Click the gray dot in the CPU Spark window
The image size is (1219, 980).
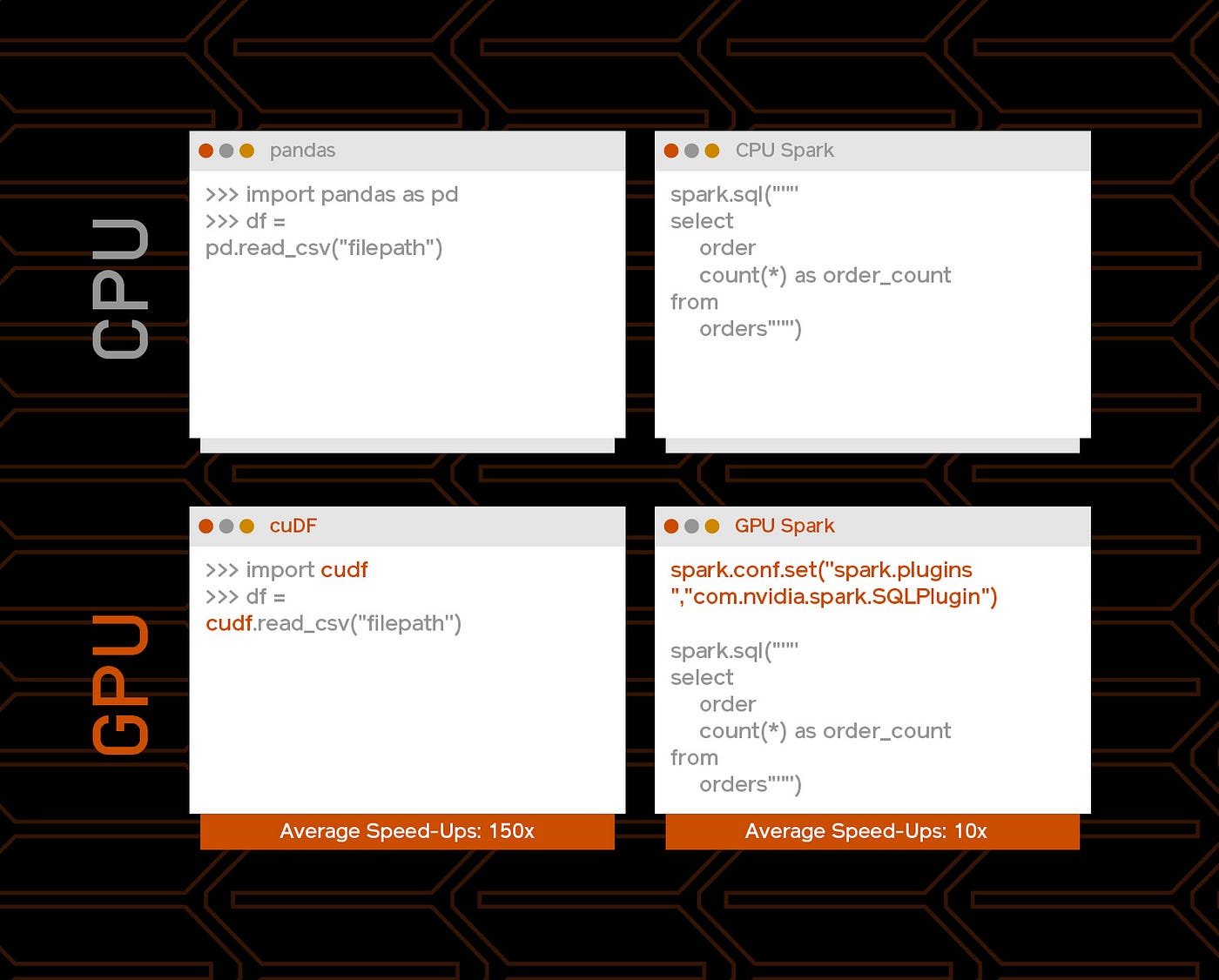tap(691, 151)
